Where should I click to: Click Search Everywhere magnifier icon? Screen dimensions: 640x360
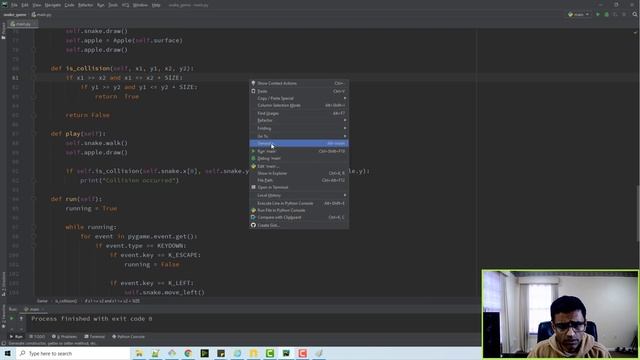tap(635, 14)
